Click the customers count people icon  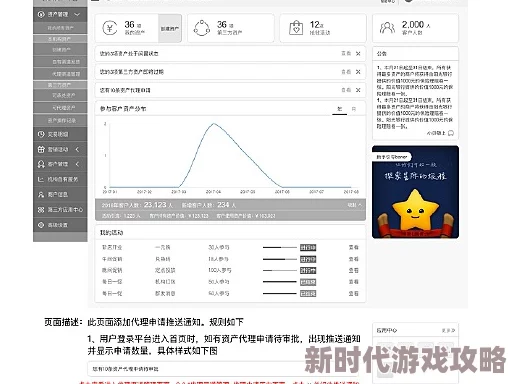click(387, 28)
